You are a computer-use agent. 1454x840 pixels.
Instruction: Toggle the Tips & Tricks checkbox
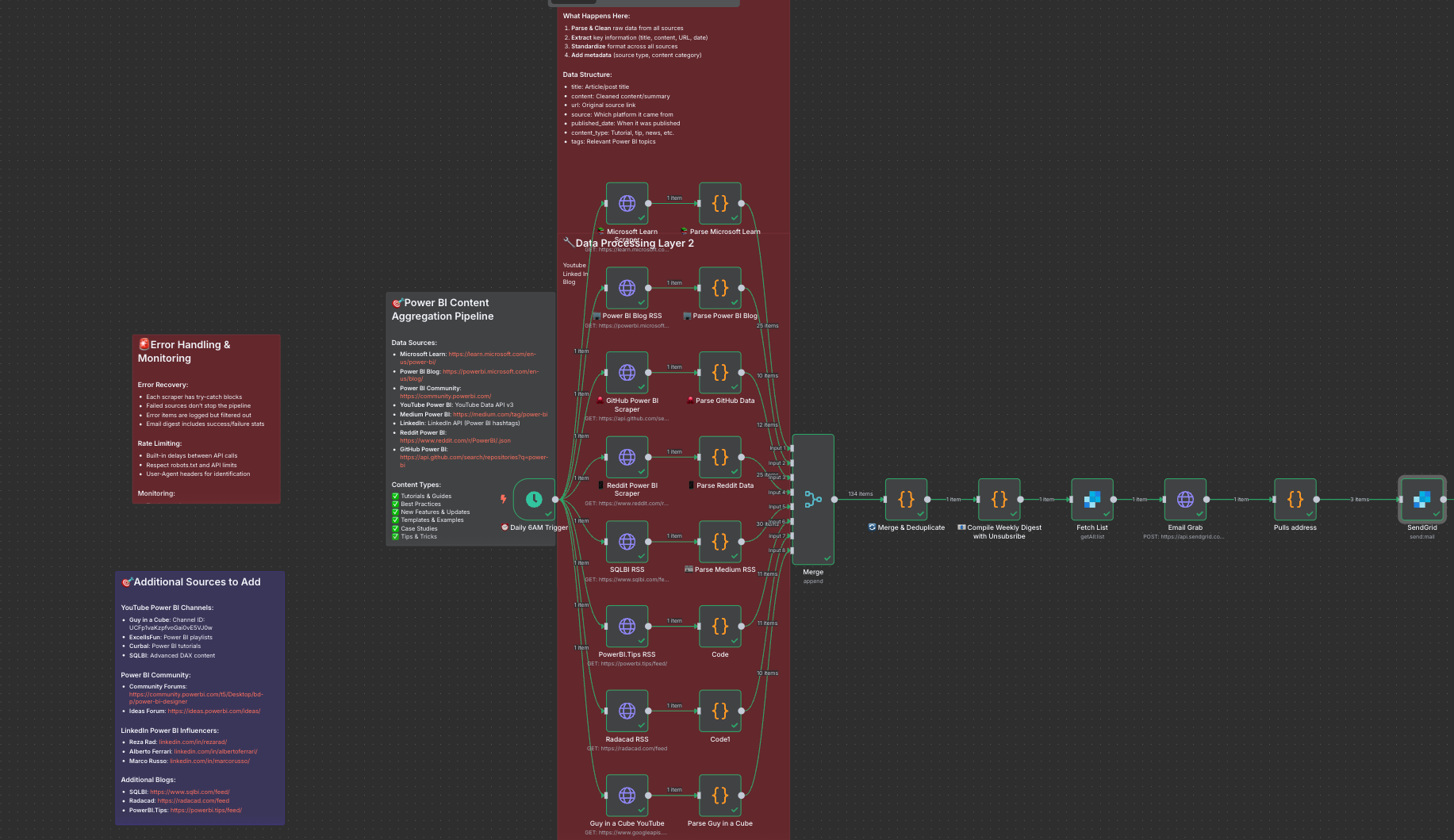[x=395, y=536]
